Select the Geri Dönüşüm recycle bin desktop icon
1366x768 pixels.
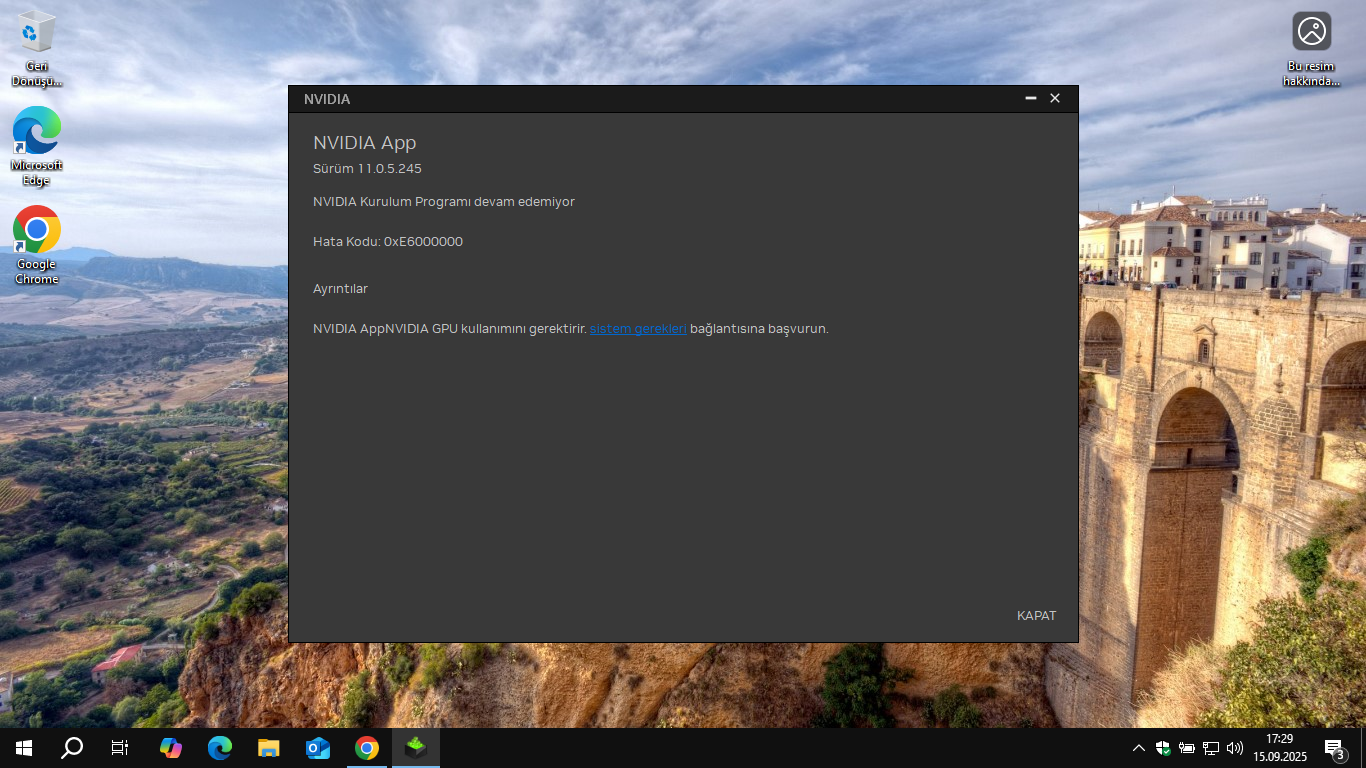pos(37,47)
